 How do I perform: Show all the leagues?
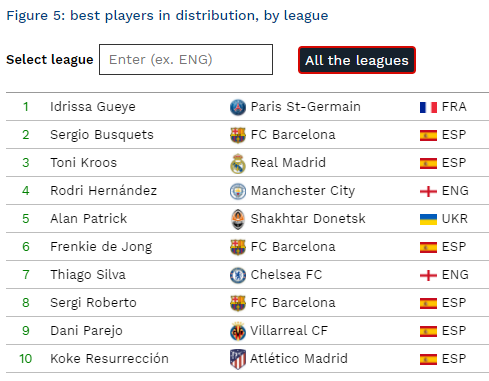pyautogui.click(x=357, y=60)
